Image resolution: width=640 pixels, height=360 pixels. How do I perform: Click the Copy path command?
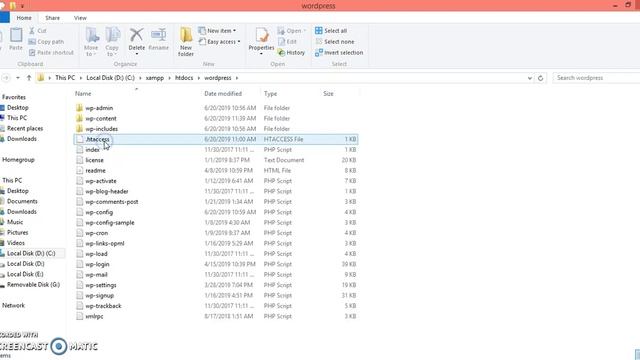click(46, 42)
